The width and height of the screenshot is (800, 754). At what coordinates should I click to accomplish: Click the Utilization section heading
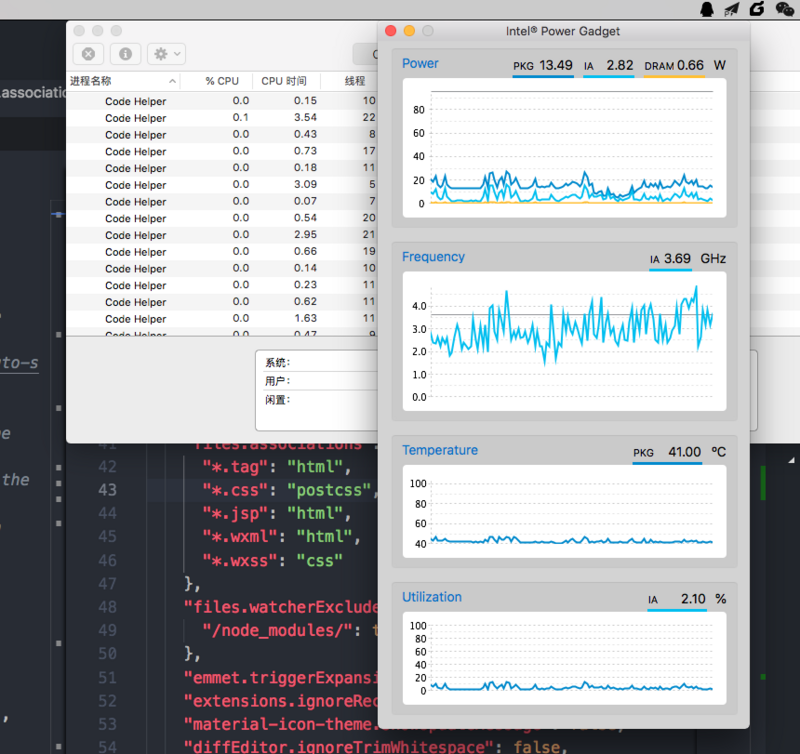coord(432,597)
